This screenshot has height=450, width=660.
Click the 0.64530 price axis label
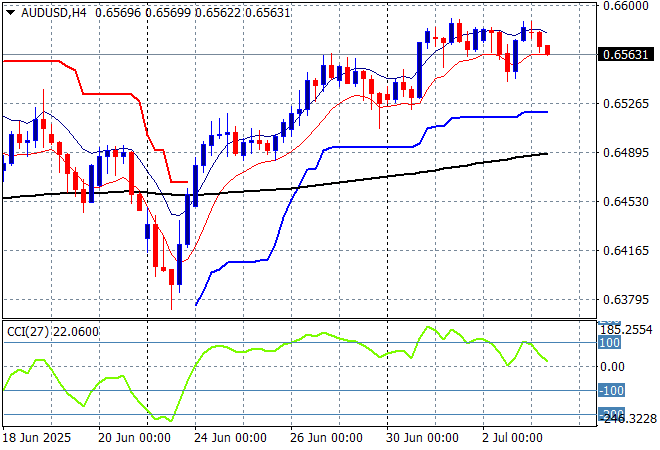click(x=626, y=202)
